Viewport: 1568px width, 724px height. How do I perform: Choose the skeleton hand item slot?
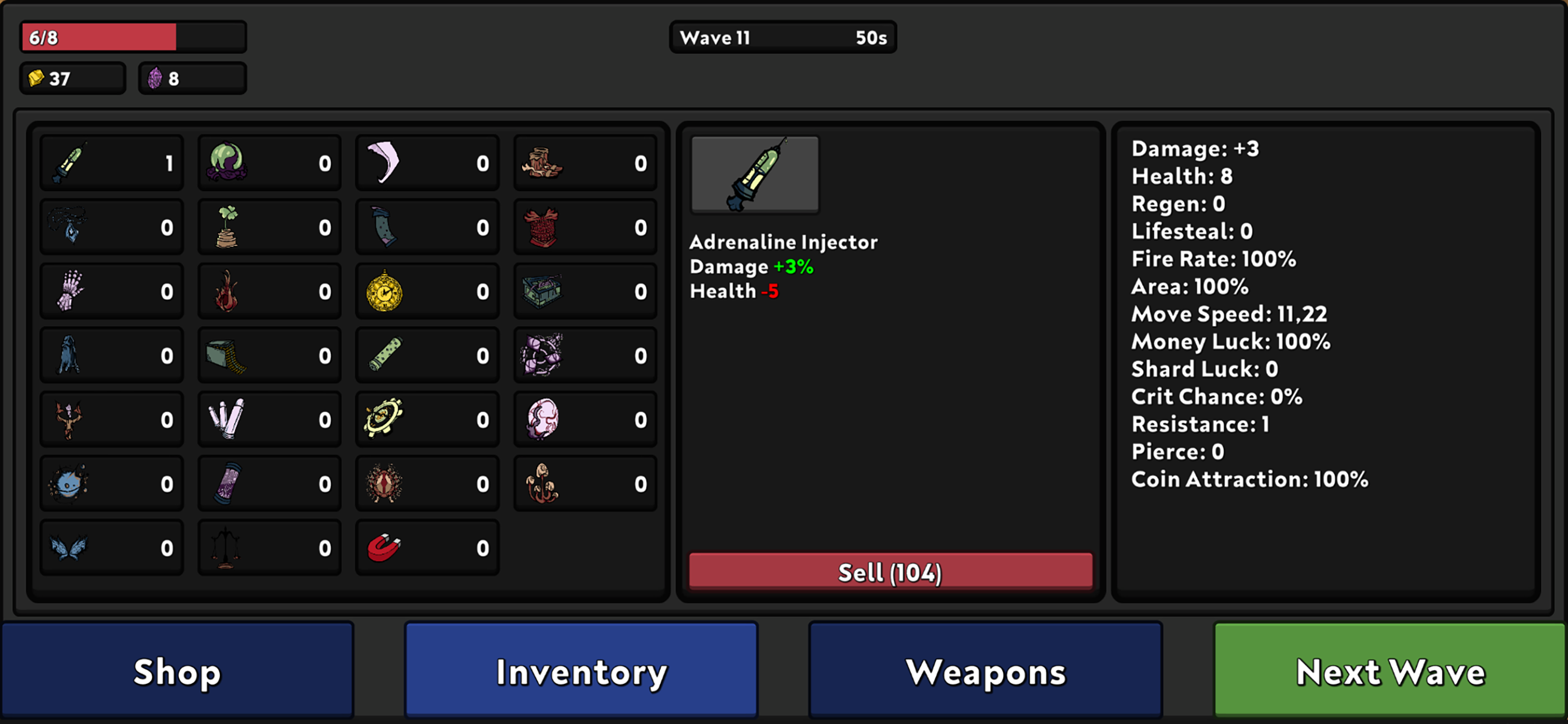111,291
